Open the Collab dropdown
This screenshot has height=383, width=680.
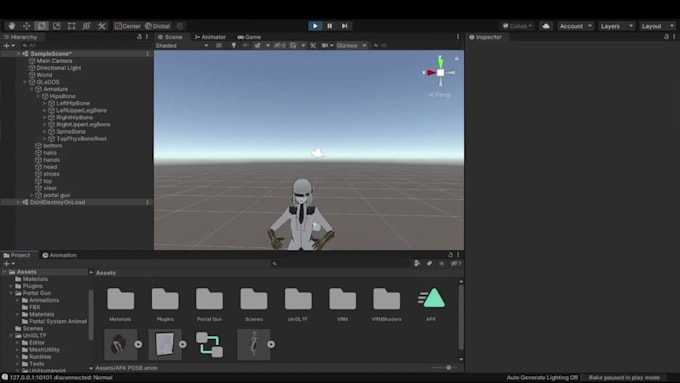click(x=517, y=26)
